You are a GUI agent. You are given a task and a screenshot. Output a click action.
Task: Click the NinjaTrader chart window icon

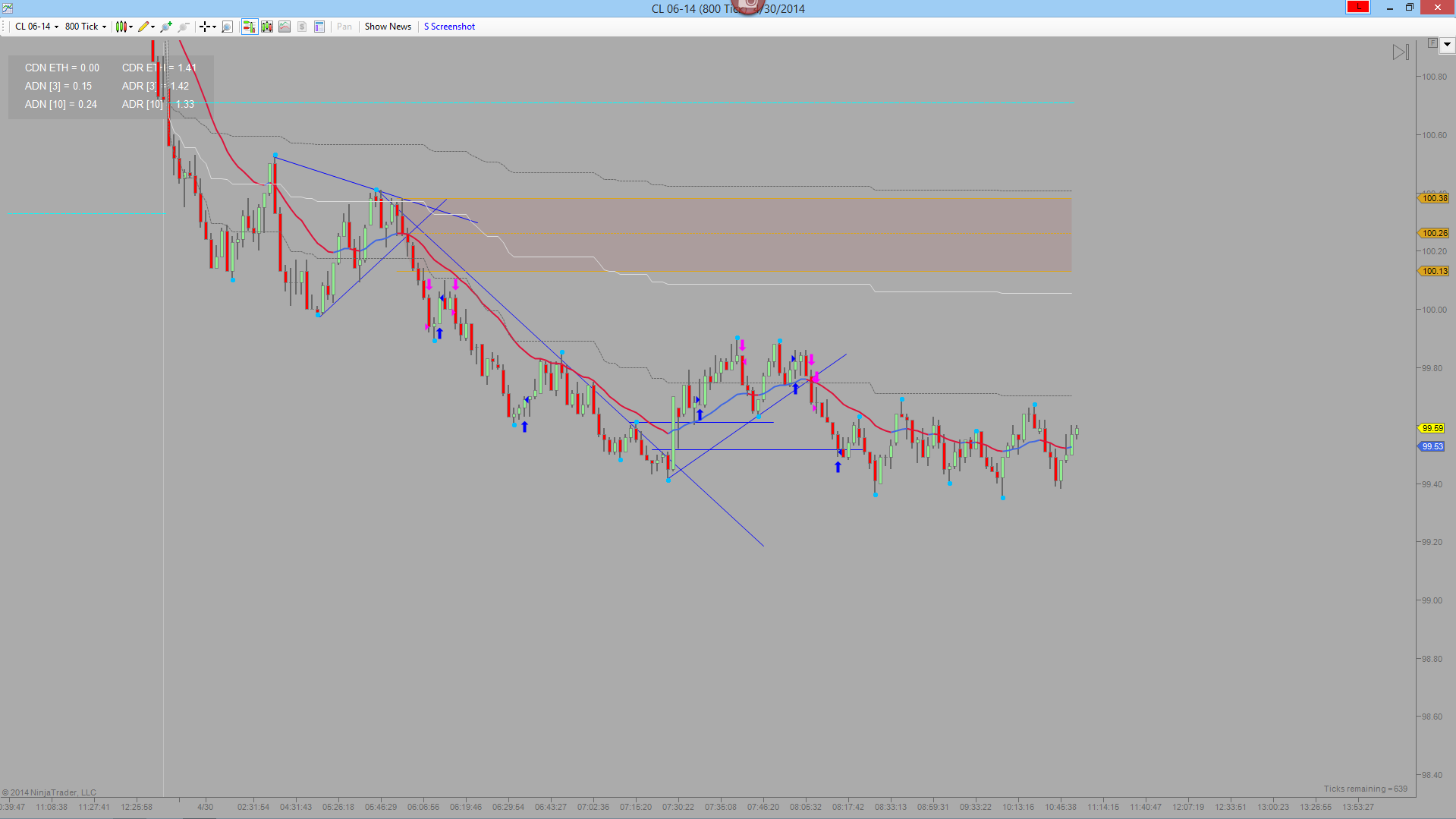tap(8, 8)
